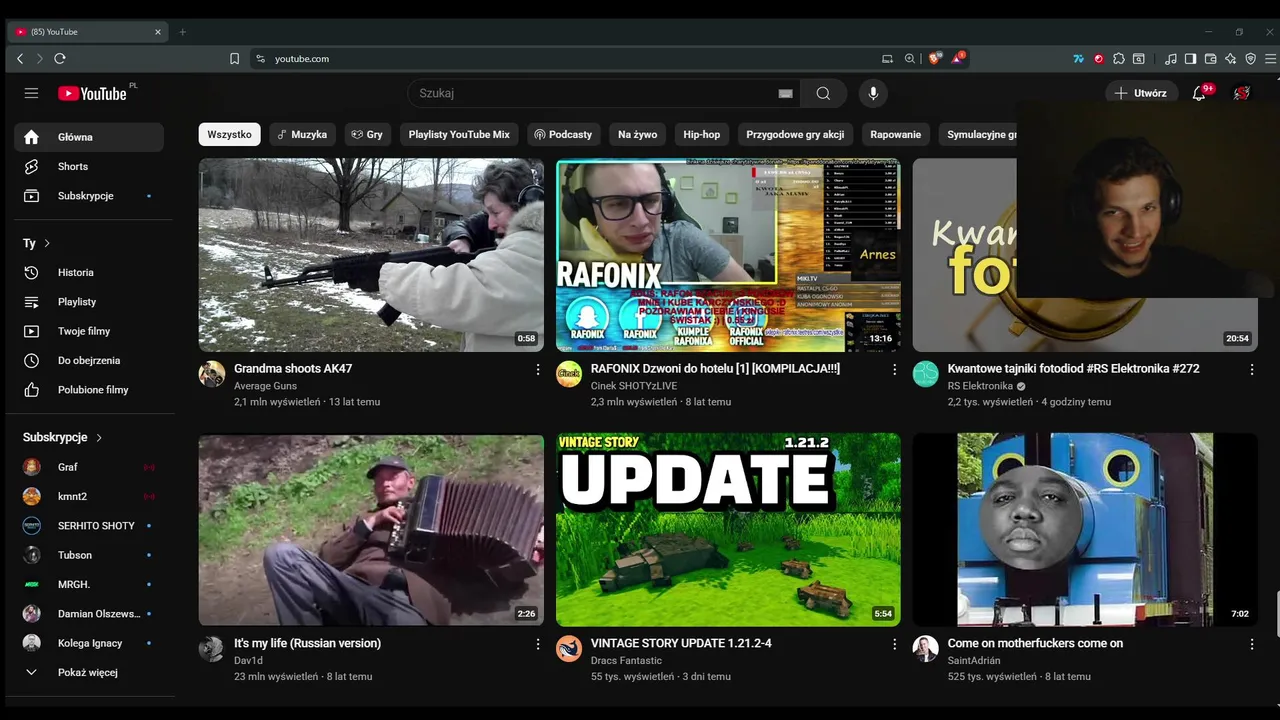Open the Brave Wallet icon
This screenshot has height=720, width=1280.
(1210, 59)
